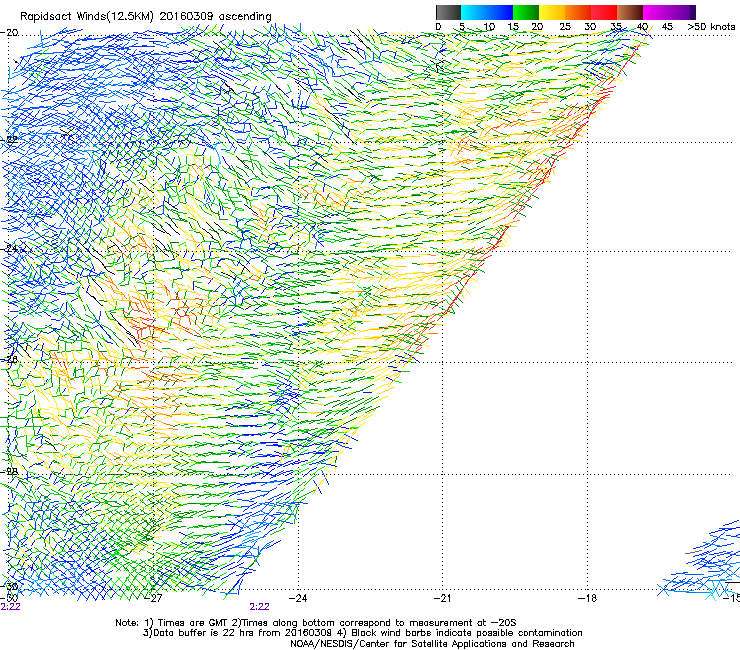Pick the gray 0-5 knots legend segment
The height and width of the screenshot is (650, 740).
(448, 12)
